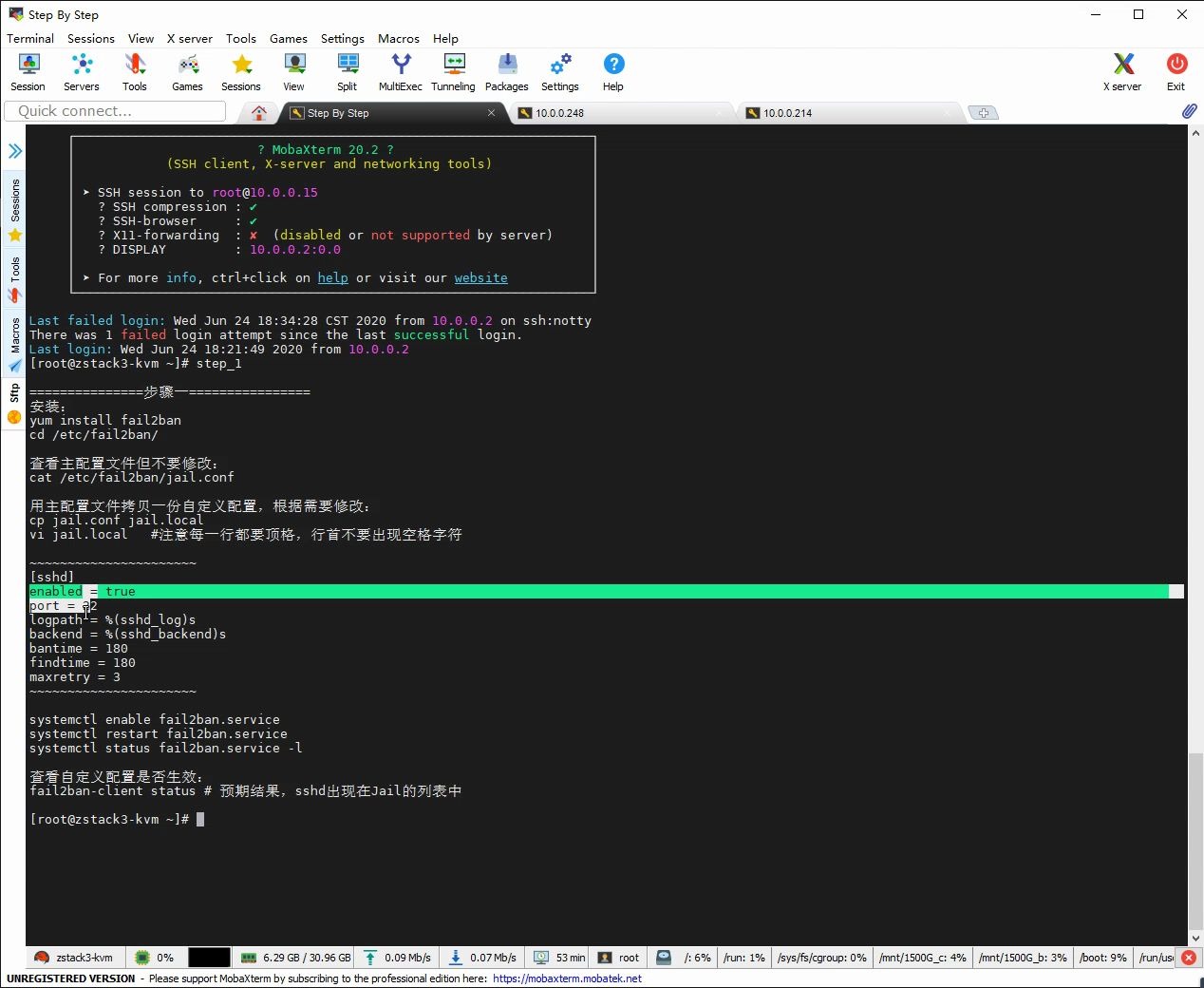1204x988 pixels.
Task: Click the help link in banner
Action: [332, 277]
